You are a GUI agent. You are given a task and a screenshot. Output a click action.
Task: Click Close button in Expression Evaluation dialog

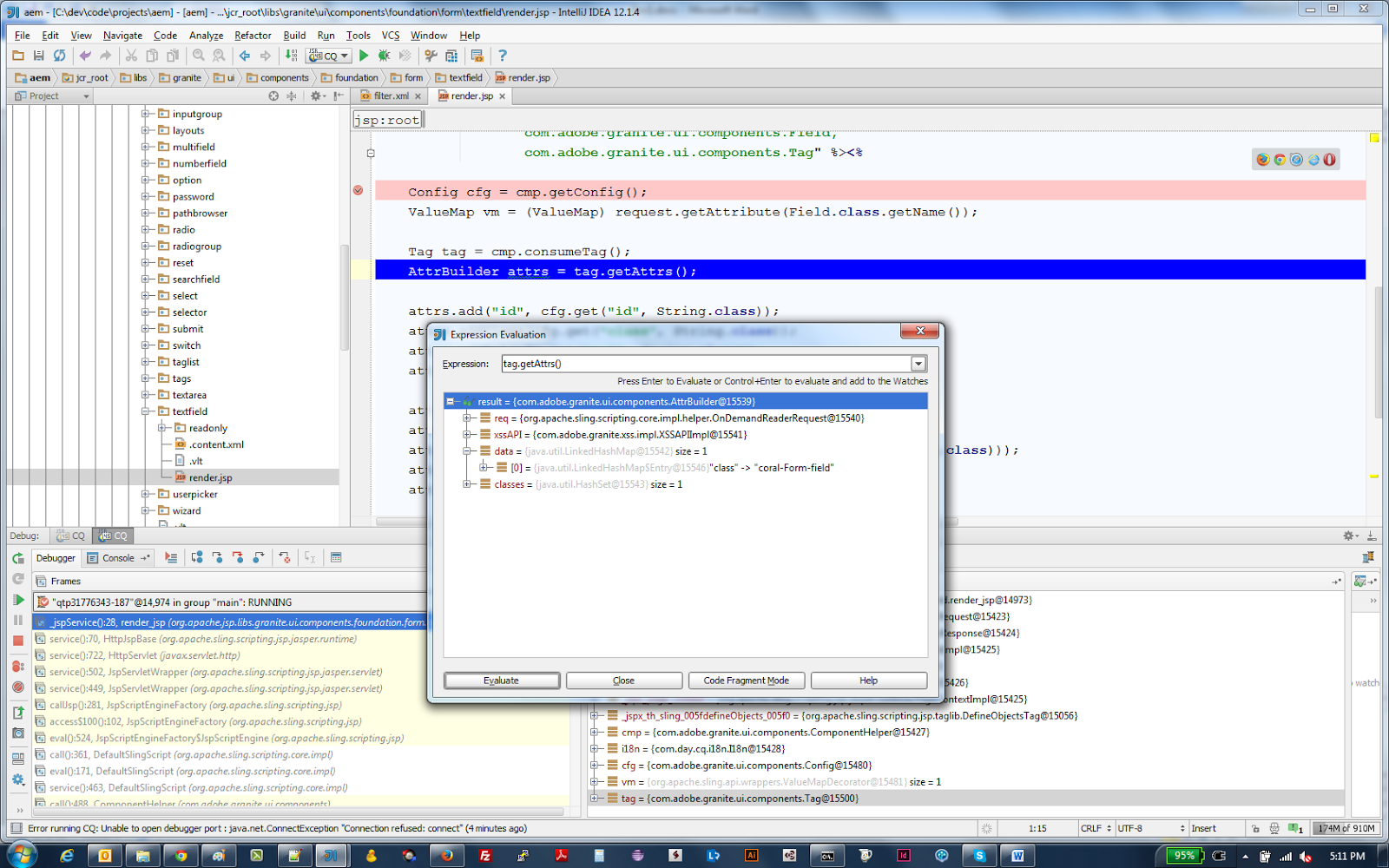point(623,681)
